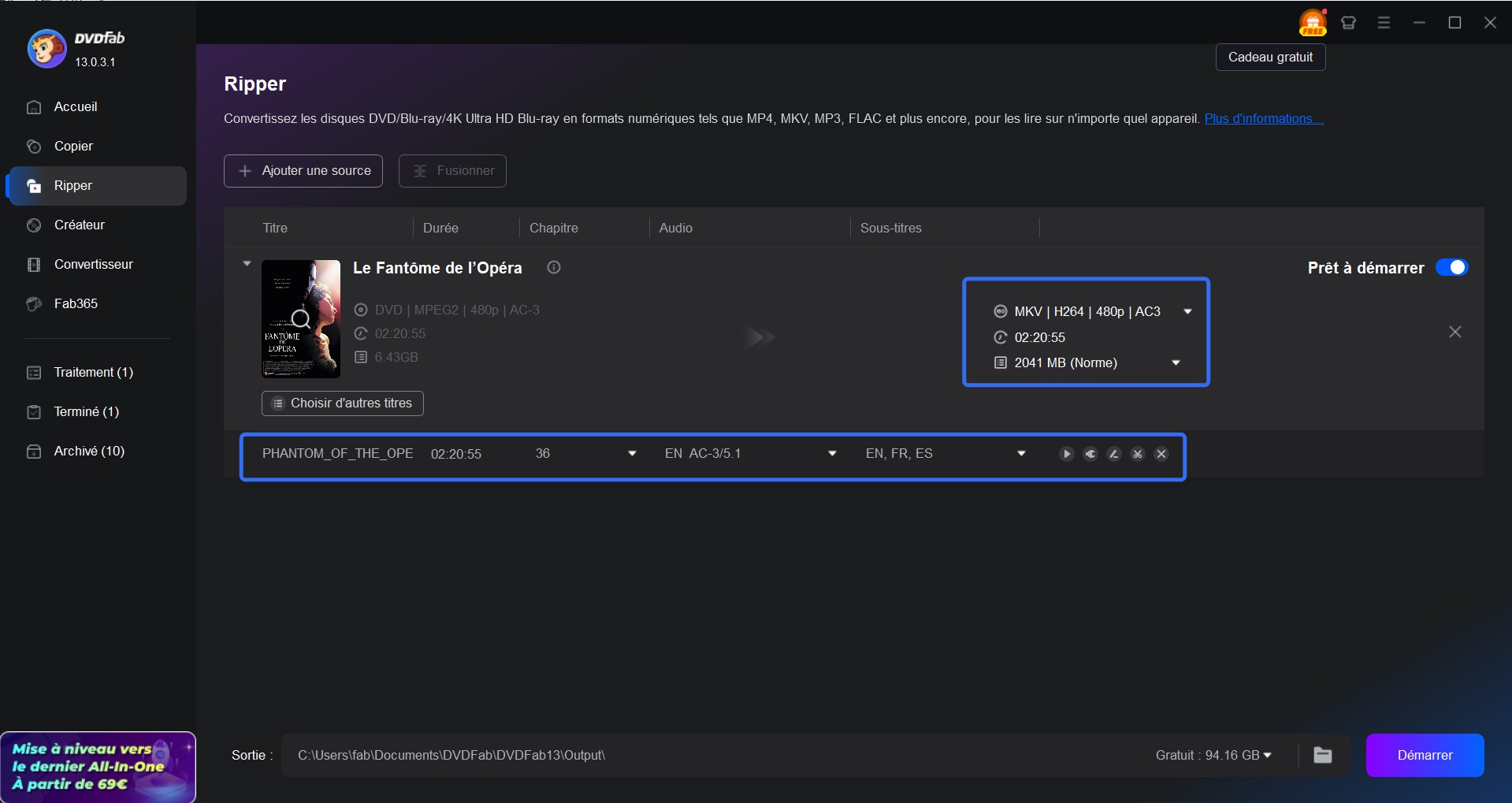Click the Ajouter une source button
Image resolution: width=1512 pixels, height=803 pixels.
coord(303,171)
